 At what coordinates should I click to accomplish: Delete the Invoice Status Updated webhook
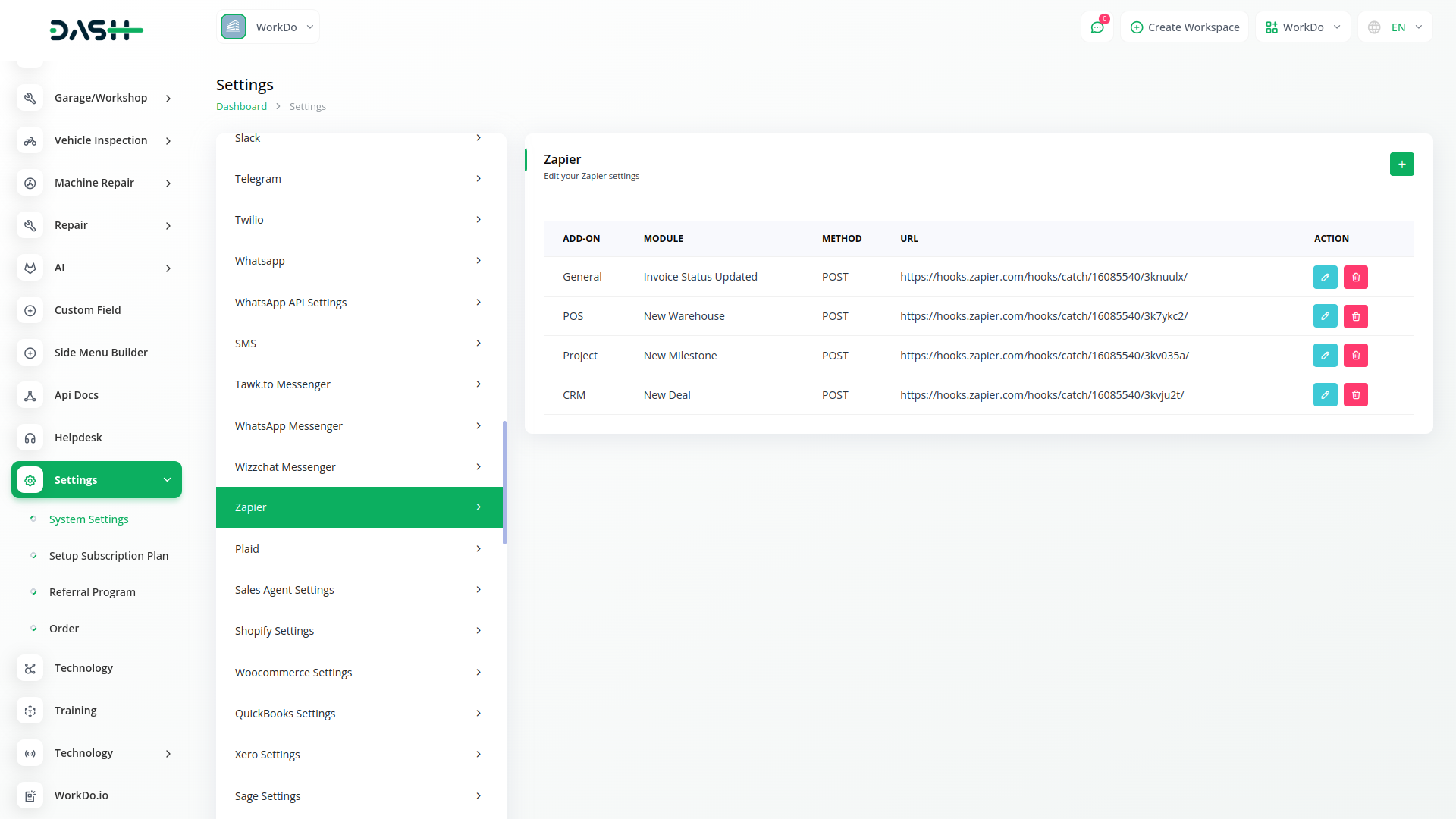(1355, 277)
